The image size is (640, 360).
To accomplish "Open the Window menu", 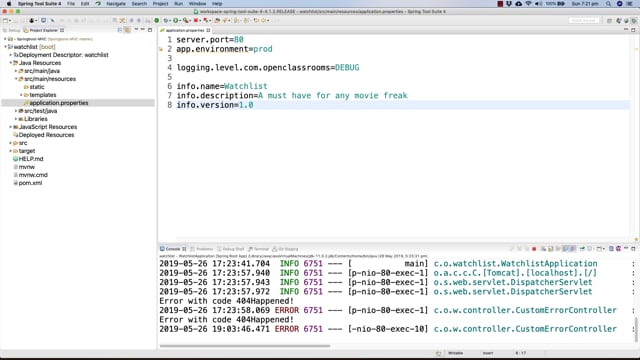I will coord(198,4).
